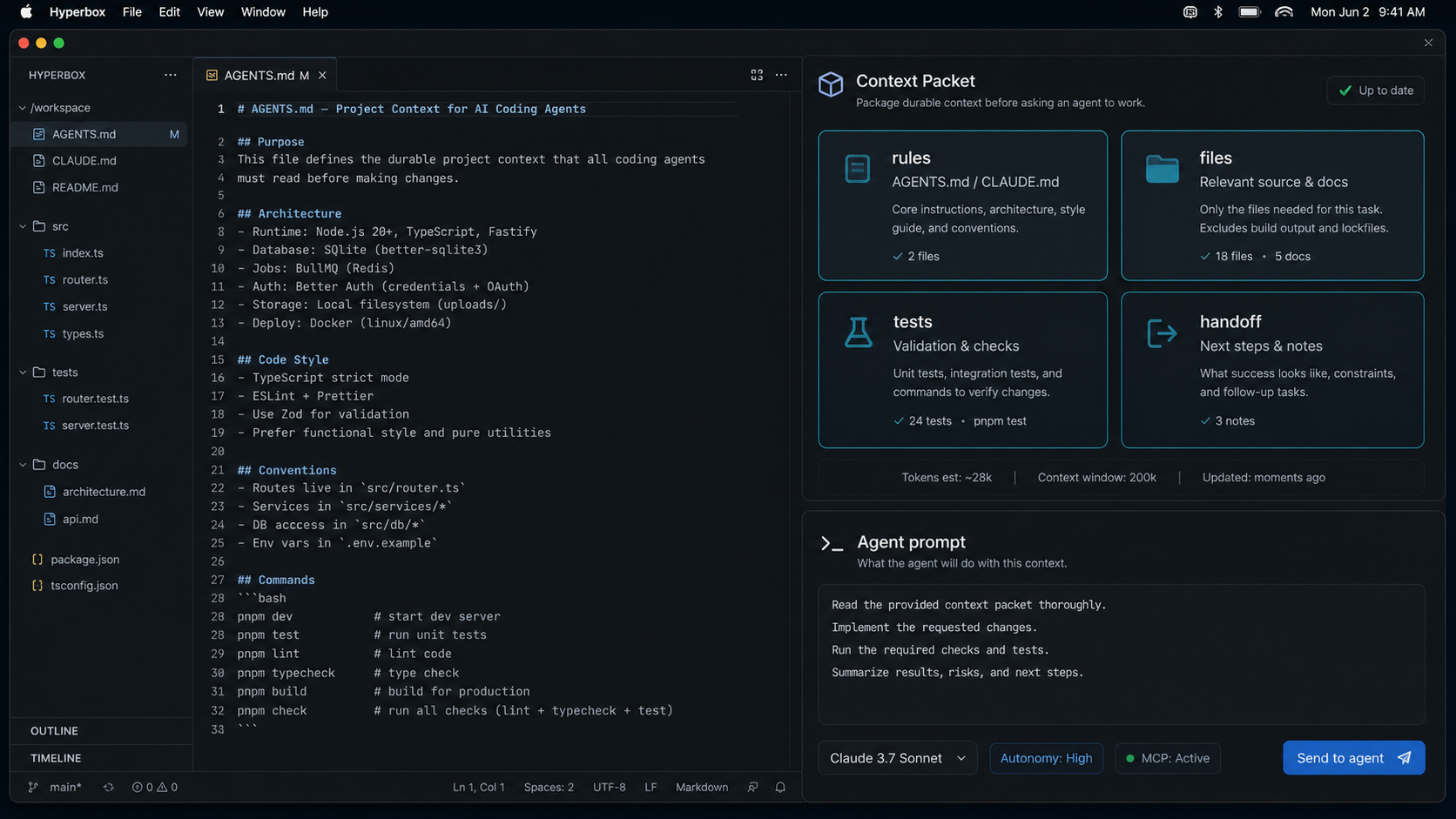Image resolution: width=1456 pixels, height=819 pixels.
Task: Click the split editor layout icon
Action: pyautogui.click(x=757, y=75)
